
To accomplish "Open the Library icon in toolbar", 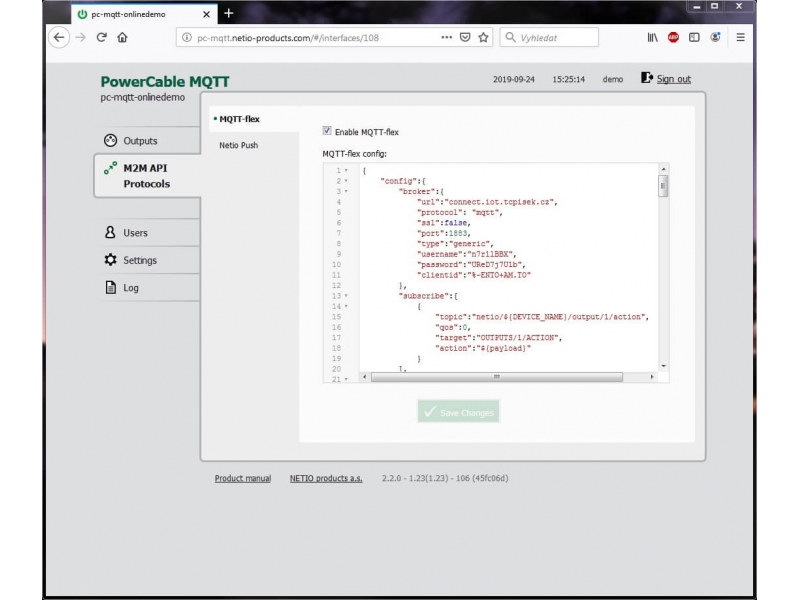I will pos(653,37).
